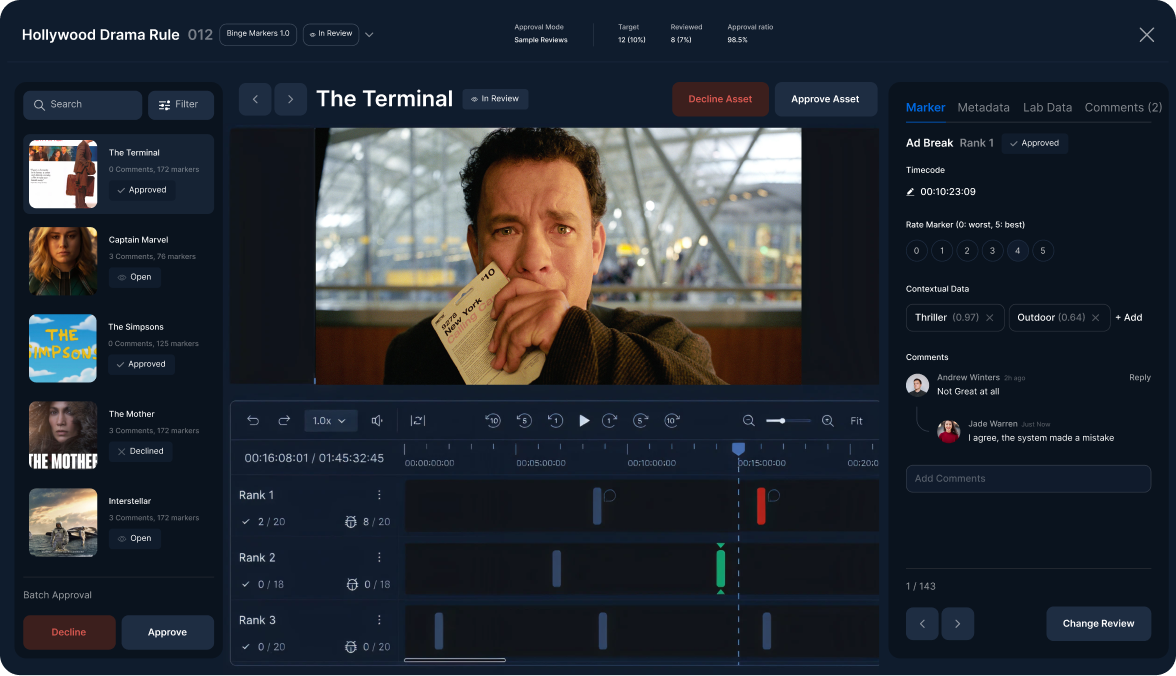Open the Rank 2 three-dot menu

[x=379, y=557]
